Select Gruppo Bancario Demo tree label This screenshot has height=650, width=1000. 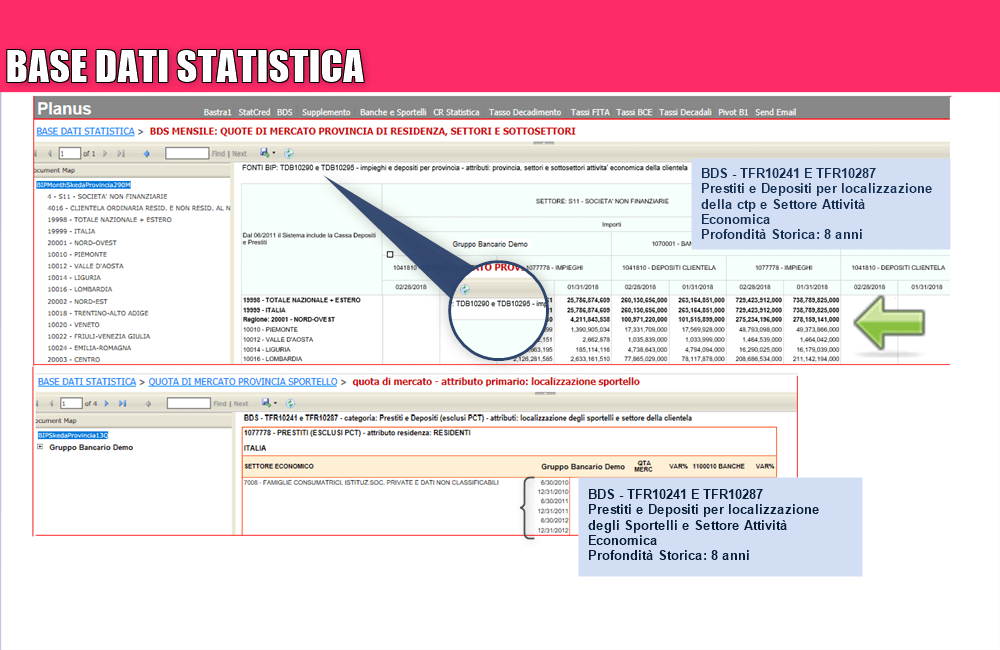(x=91, y=447)
